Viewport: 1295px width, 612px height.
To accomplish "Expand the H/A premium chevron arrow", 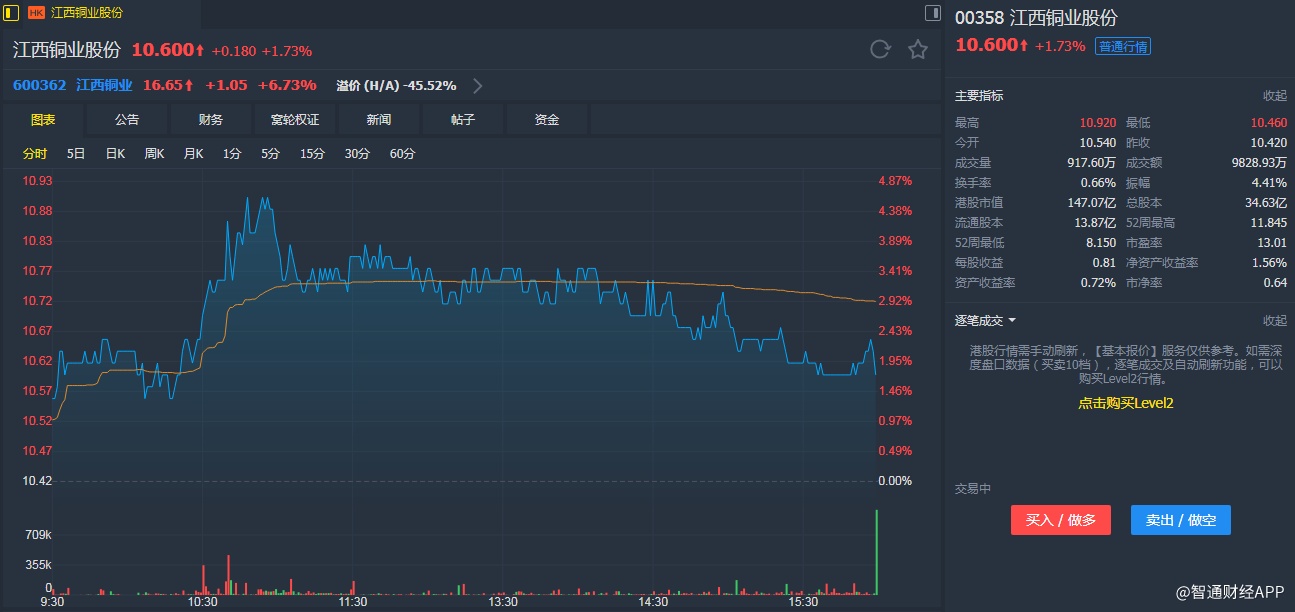I will 477,85.
